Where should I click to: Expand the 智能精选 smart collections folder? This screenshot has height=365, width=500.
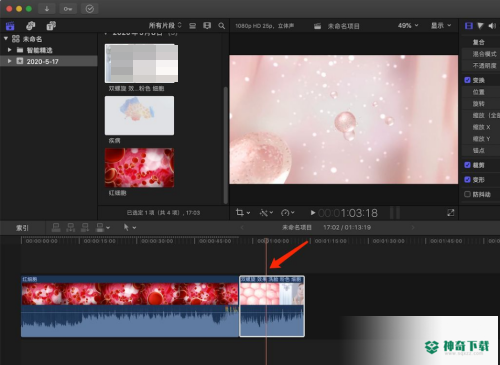pyautogui.click(x=10, y=50)
